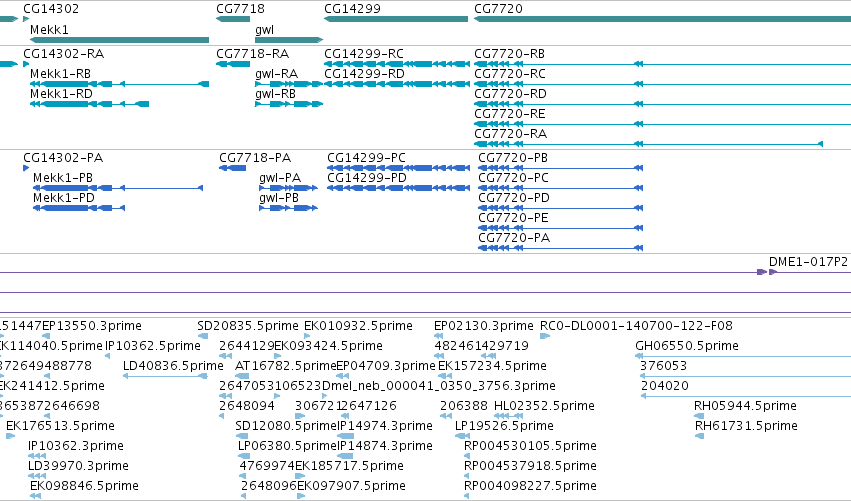Select the SD20835.5prime EST label
This screenshot has width=851, height=501.
[x=247, y=326]
